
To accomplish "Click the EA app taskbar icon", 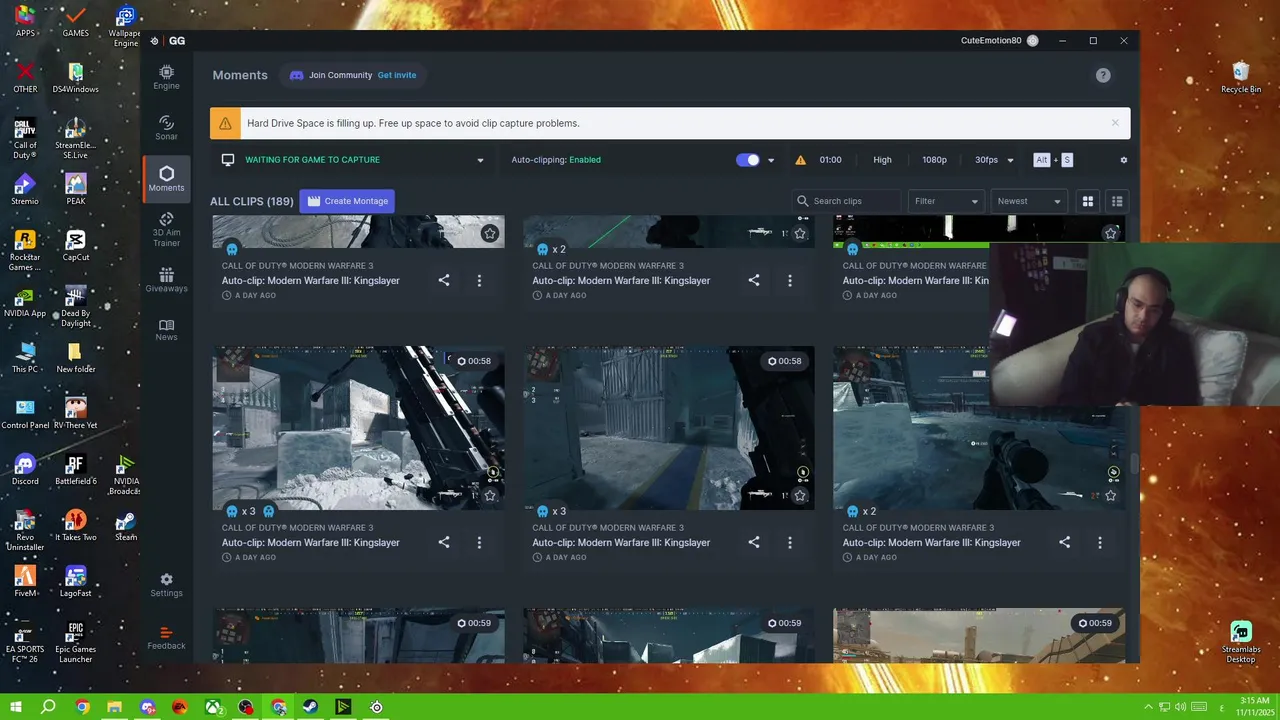I will [180, 707].
